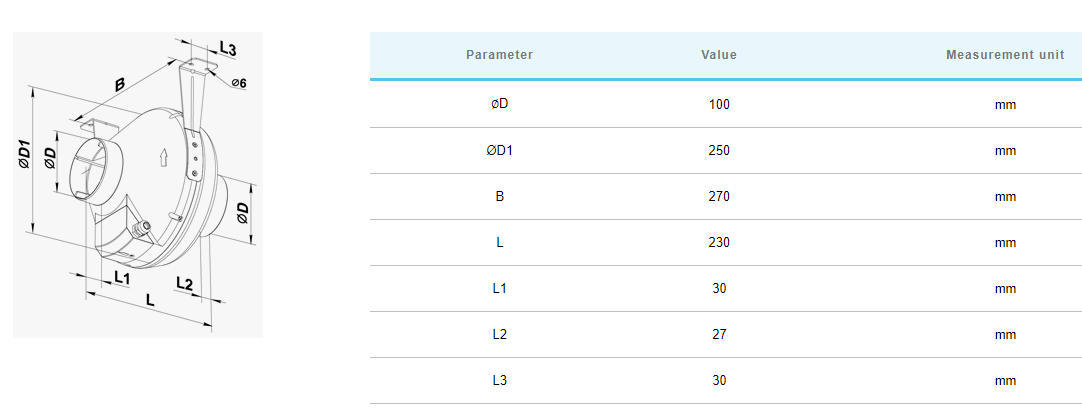The image size is (1082, 420).
Task: Click the fan dimension diagram image
Action: point(138,185)
